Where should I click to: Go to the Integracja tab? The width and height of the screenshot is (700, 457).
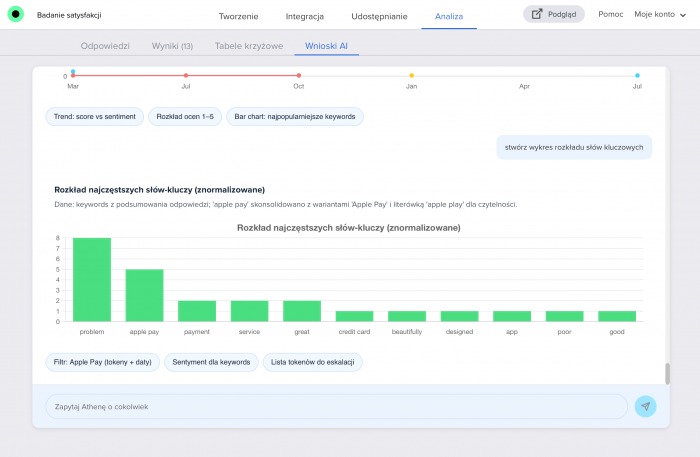pos(304,16)
